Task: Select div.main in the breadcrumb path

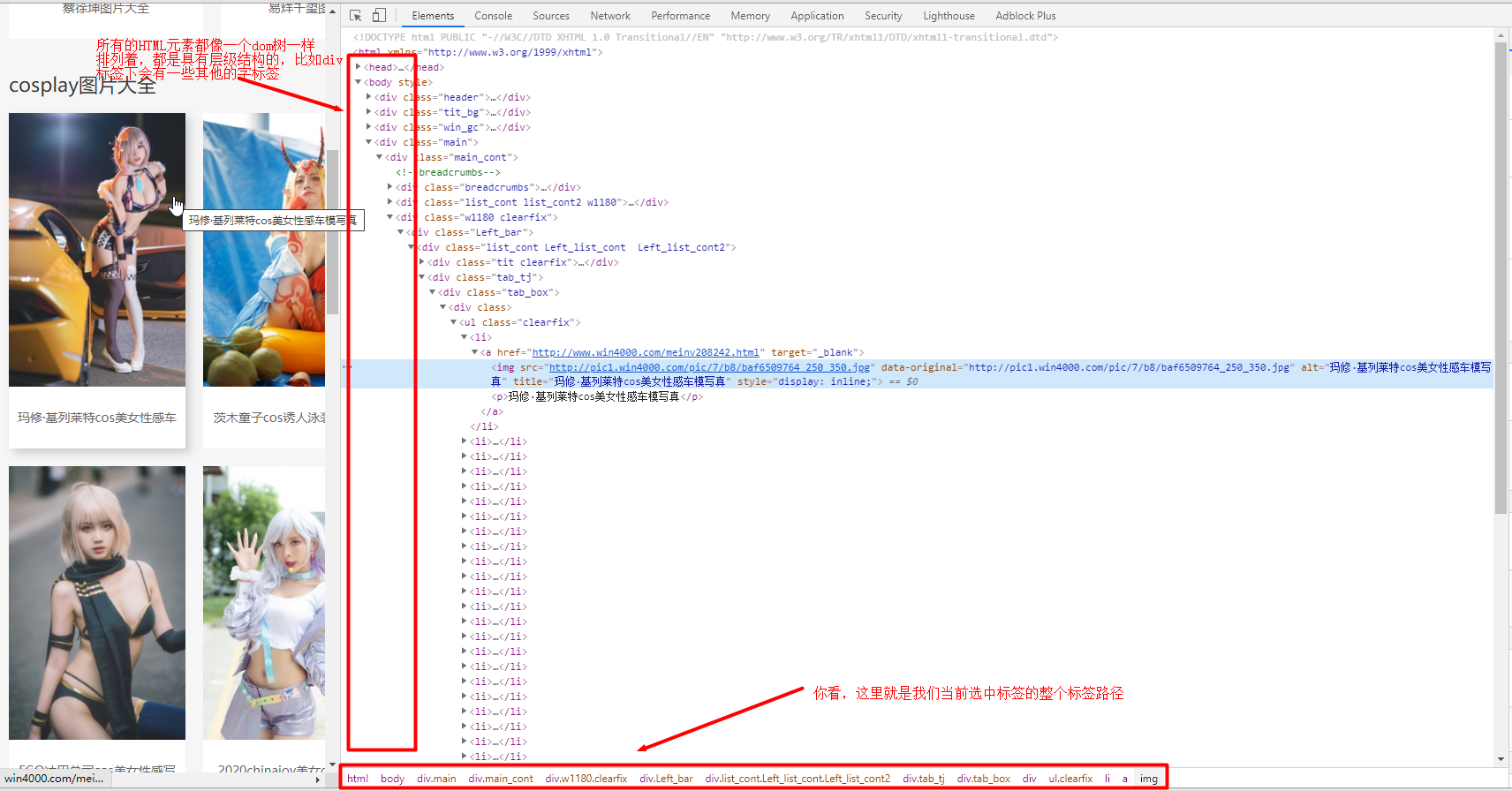Action: point(436,779)
